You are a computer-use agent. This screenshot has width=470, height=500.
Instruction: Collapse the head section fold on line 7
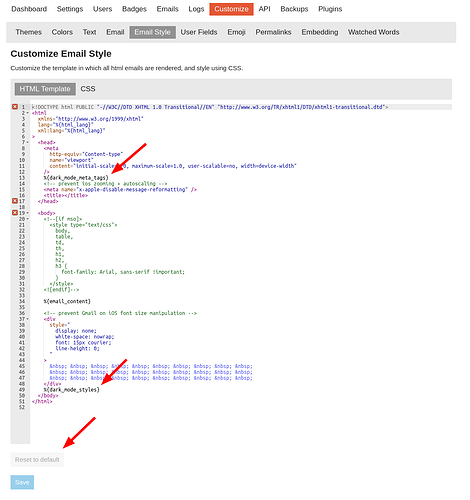click(x=28, y=142)
